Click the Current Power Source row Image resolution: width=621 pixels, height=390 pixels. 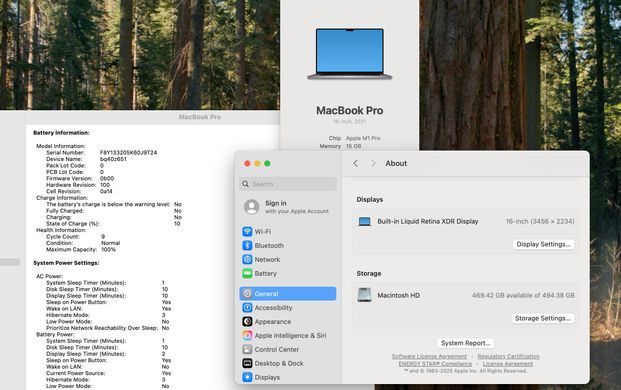(x=109, y=373)
